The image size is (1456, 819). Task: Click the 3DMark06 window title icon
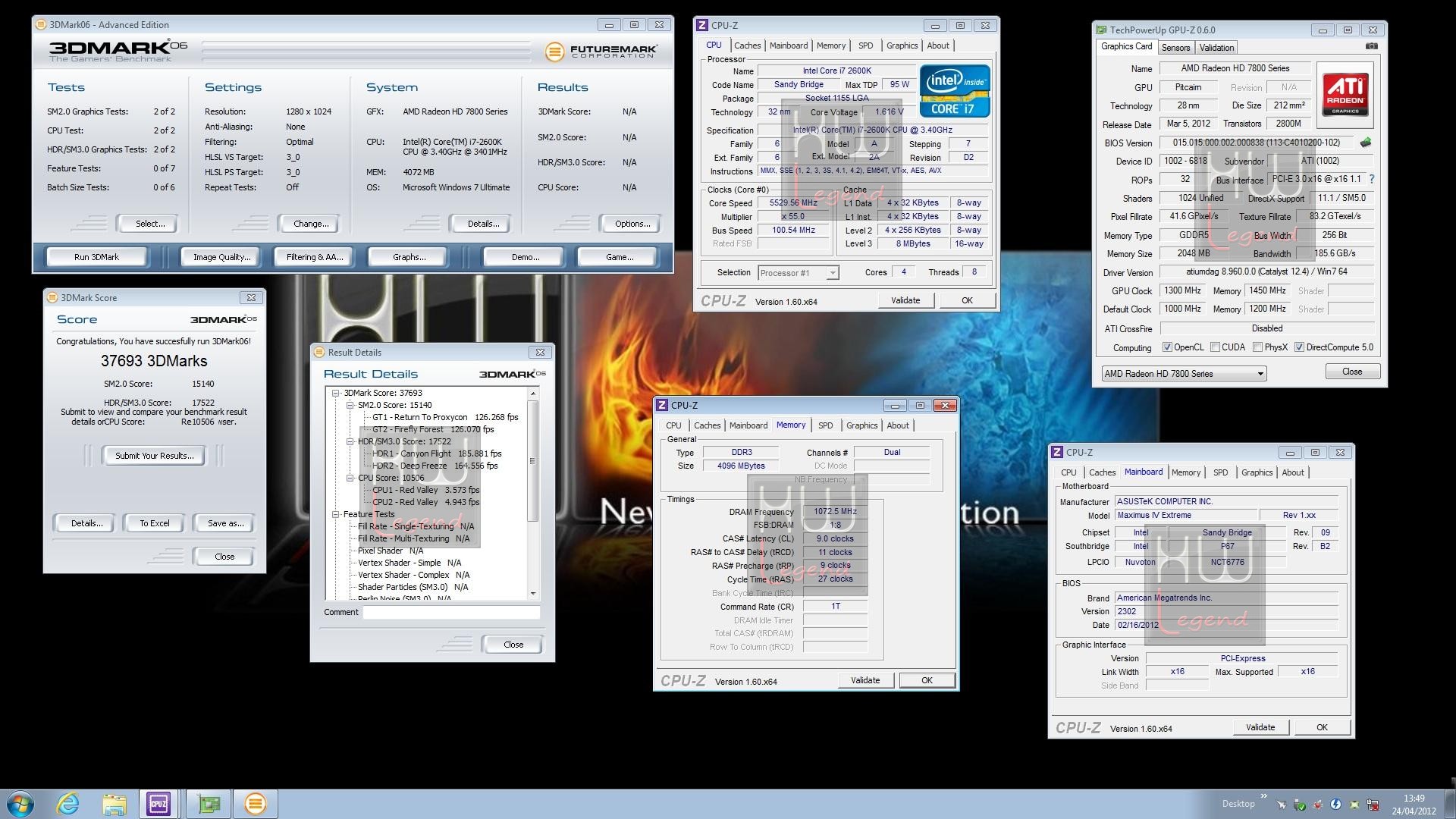[42, 25]
